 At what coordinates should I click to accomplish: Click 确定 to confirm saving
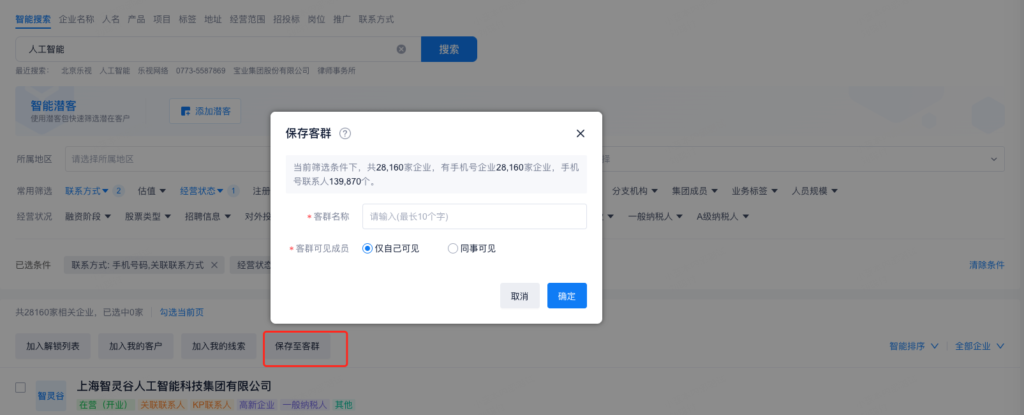tap(566, 296)
